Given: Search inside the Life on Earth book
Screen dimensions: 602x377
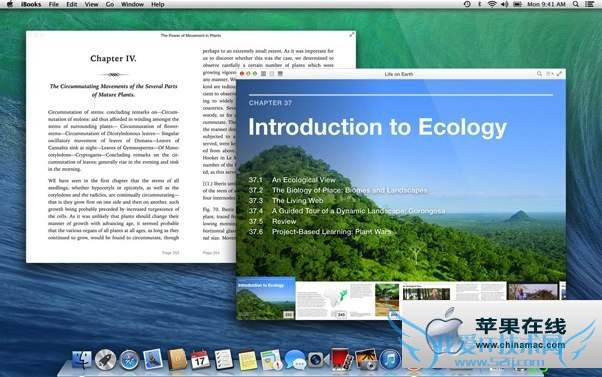Looking at the screenshot, I should (x=539, y=74).
